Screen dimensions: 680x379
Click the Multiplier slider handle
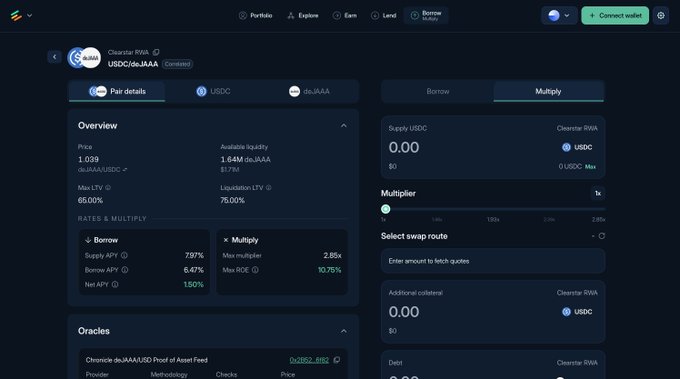click(386, 209)
